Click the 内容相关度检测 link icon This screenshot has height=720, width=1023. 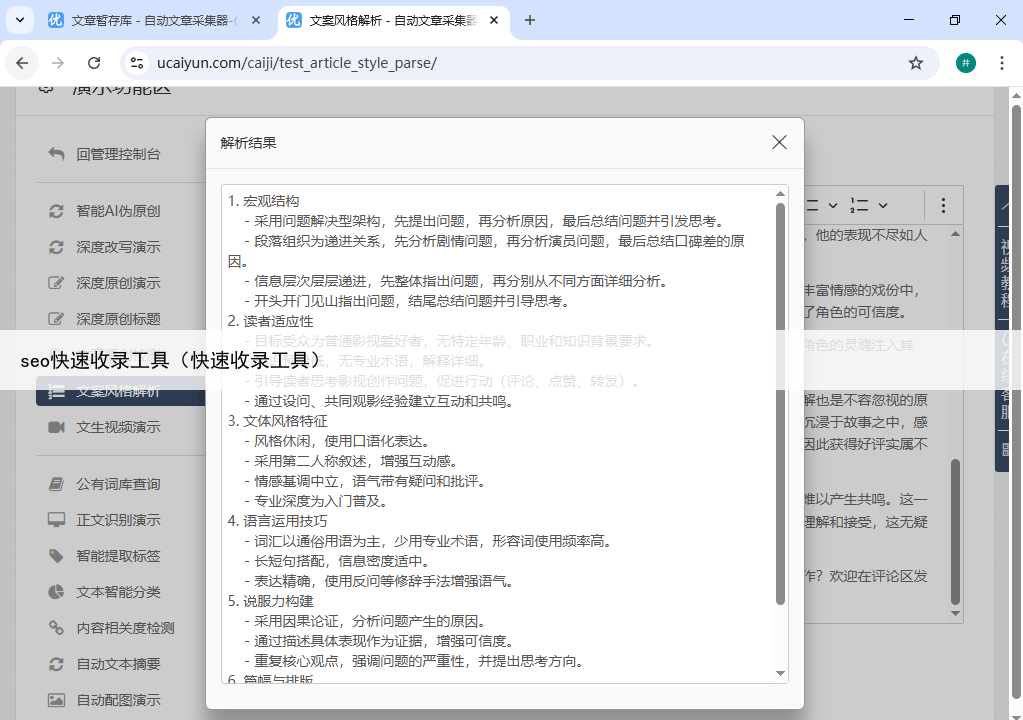57,628
